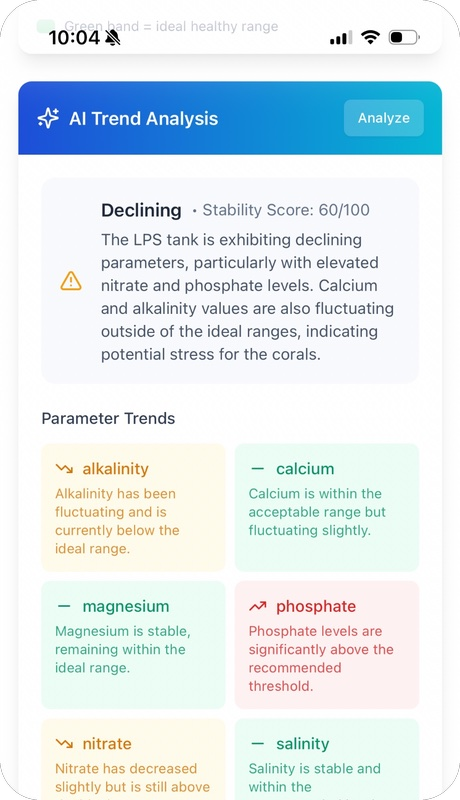The width and height of the screenshot is (460, 800).
Task: Click the downward trend arrow next to nitrate
Action: (x=64, y=743)
